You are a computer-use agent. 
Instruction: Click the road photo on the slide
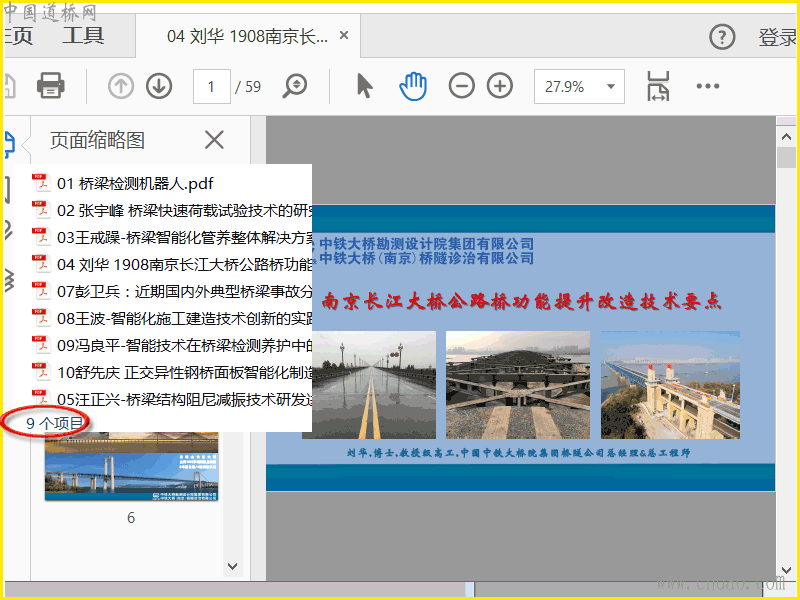374,385
